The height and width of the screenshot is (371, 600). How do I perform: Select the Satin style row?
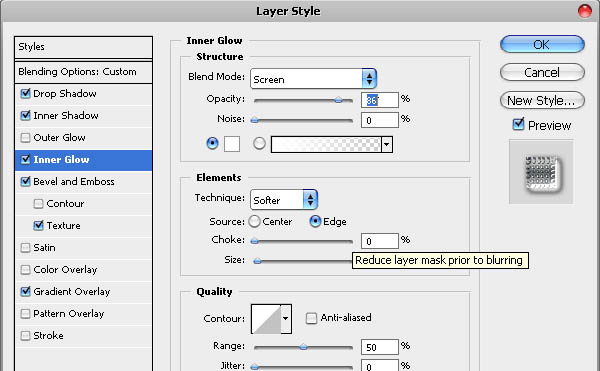tap(83, 248)
